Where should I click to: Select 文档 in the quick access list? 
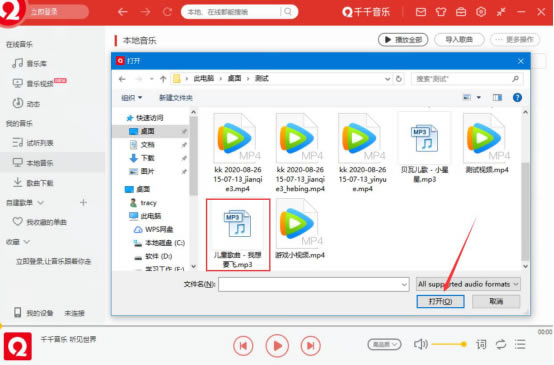[x=142, y=145]
